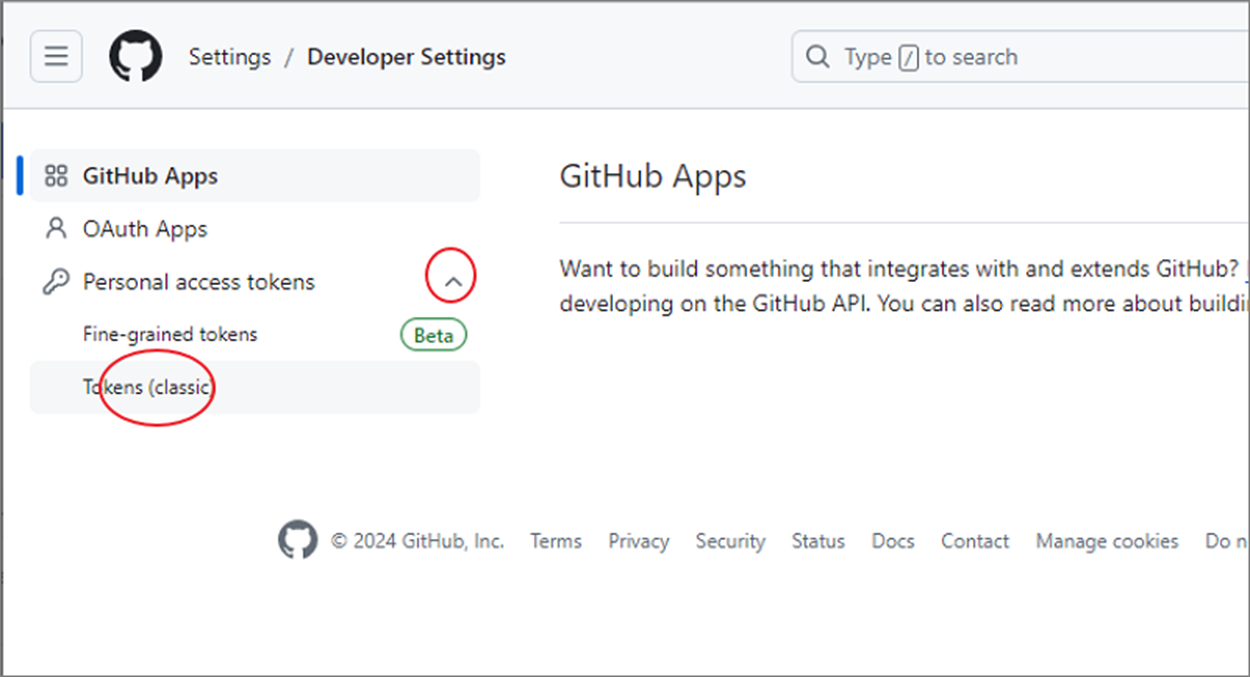Click the Beta badge next to Fine-grained tokens
Viewport: 1250px width, 677px height.
tap(433, 335)
